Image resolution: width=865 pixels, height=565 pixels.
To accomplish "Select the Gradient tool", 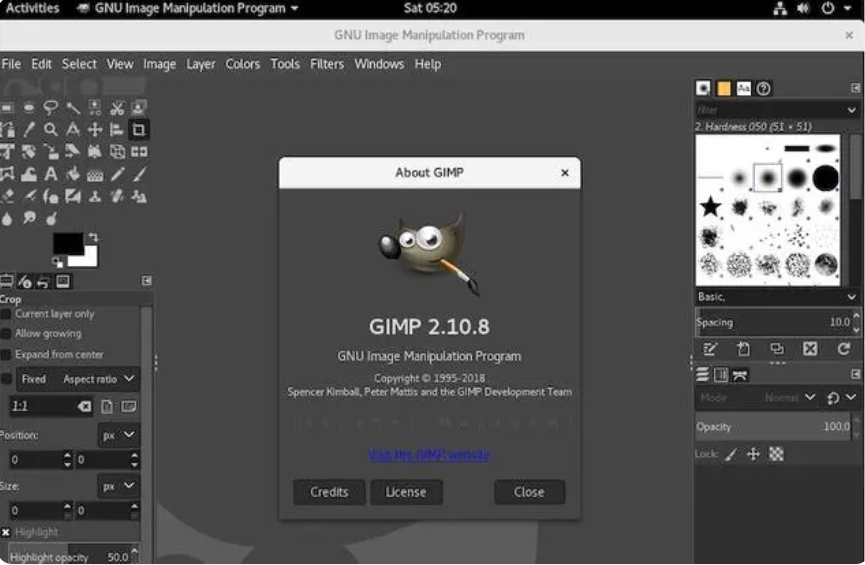I will pos(95,175).
